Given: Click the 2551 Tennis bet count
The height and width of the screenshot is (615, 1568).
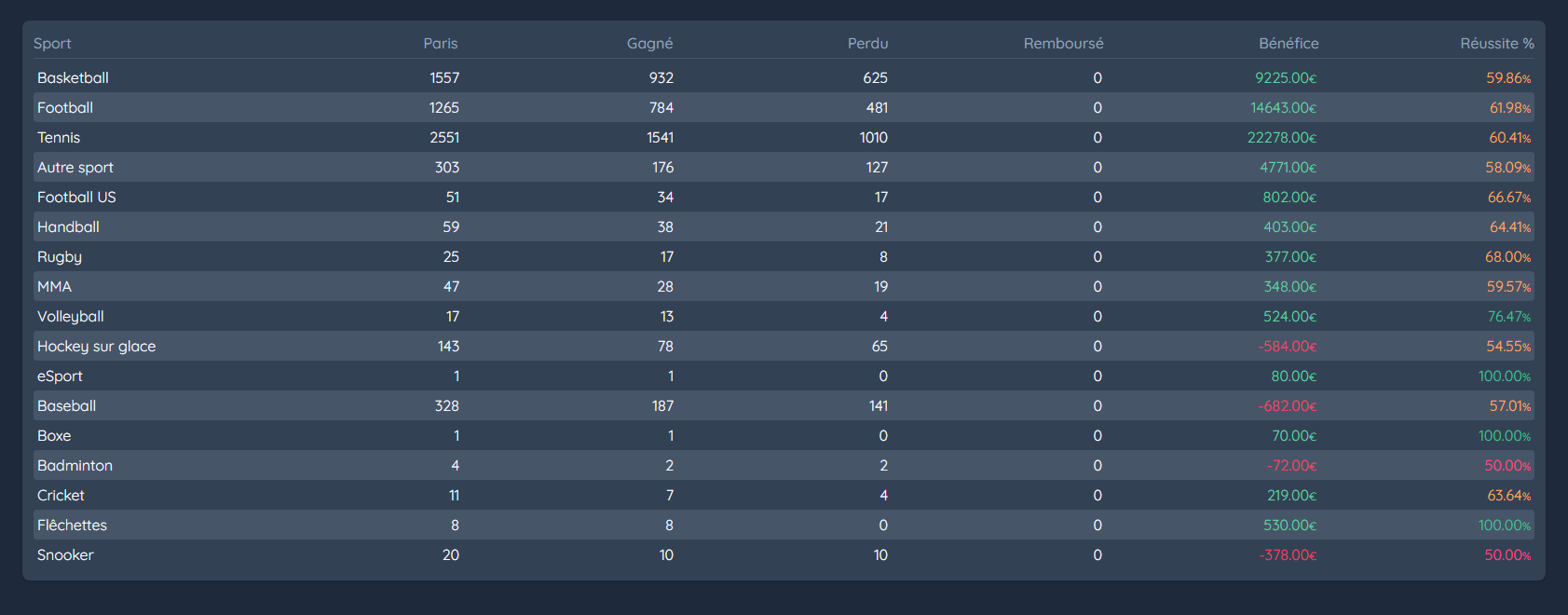Looking at the screenshot, I should (444, 138).
